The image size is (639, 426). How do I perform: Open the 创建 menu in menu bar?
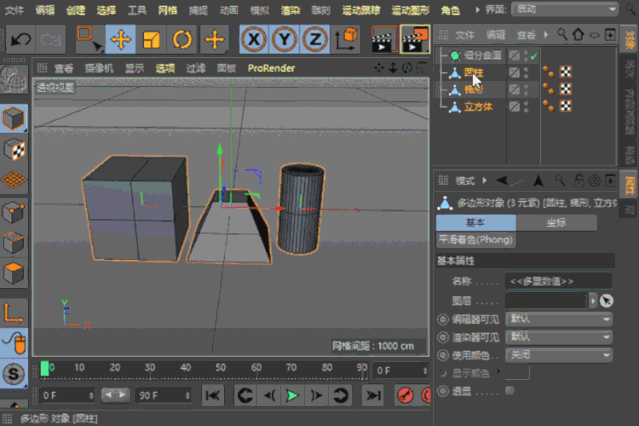click(75, 9)
